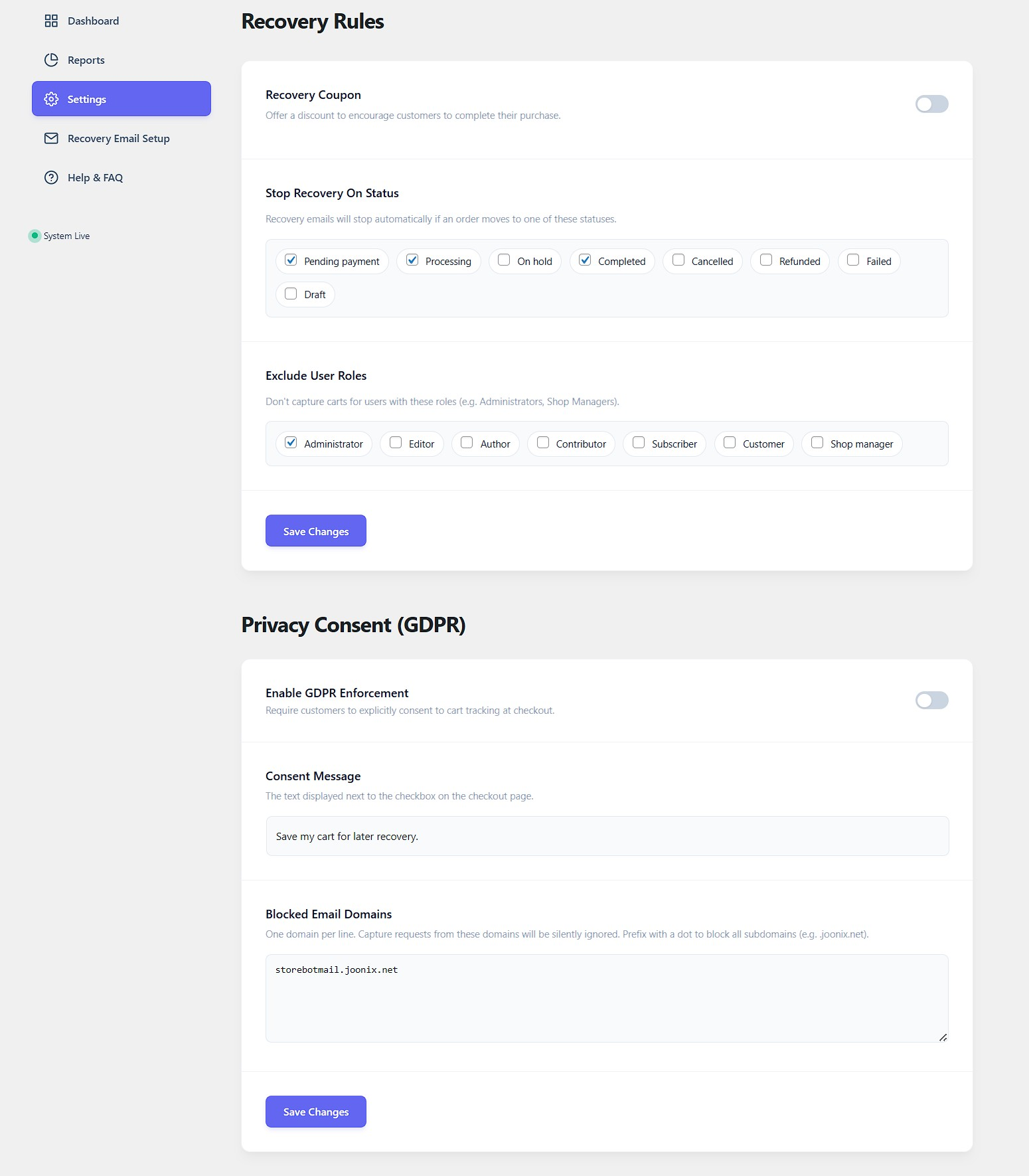The width and height of the screenshot is (1029, 1176).
Task: Check the Shop manager role
Action: point(817,442)
